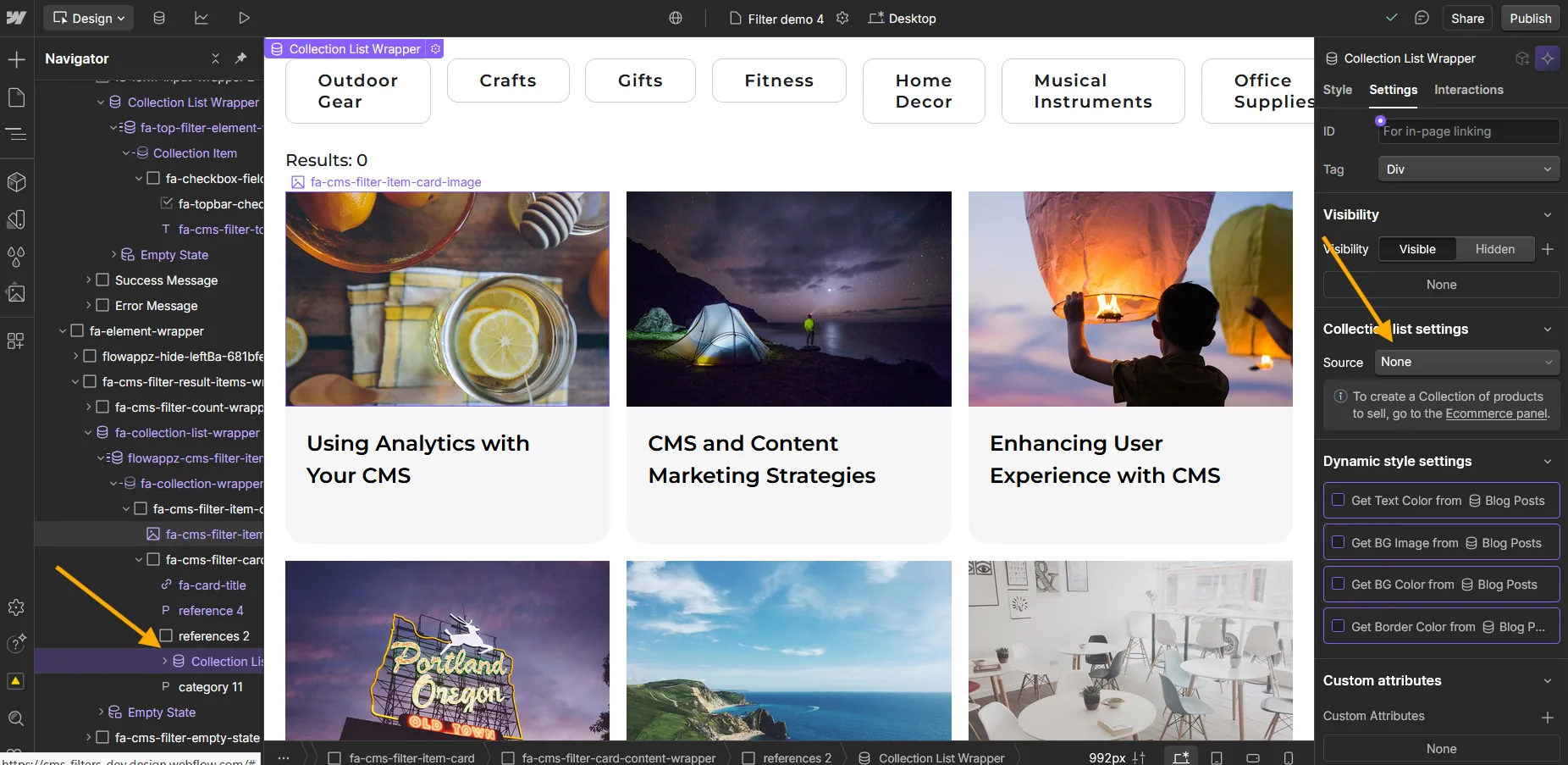The image size is (1568, 765).
Task: Collapse fa-element-wrapper in the Navigator
Action: tap(63, 330)
